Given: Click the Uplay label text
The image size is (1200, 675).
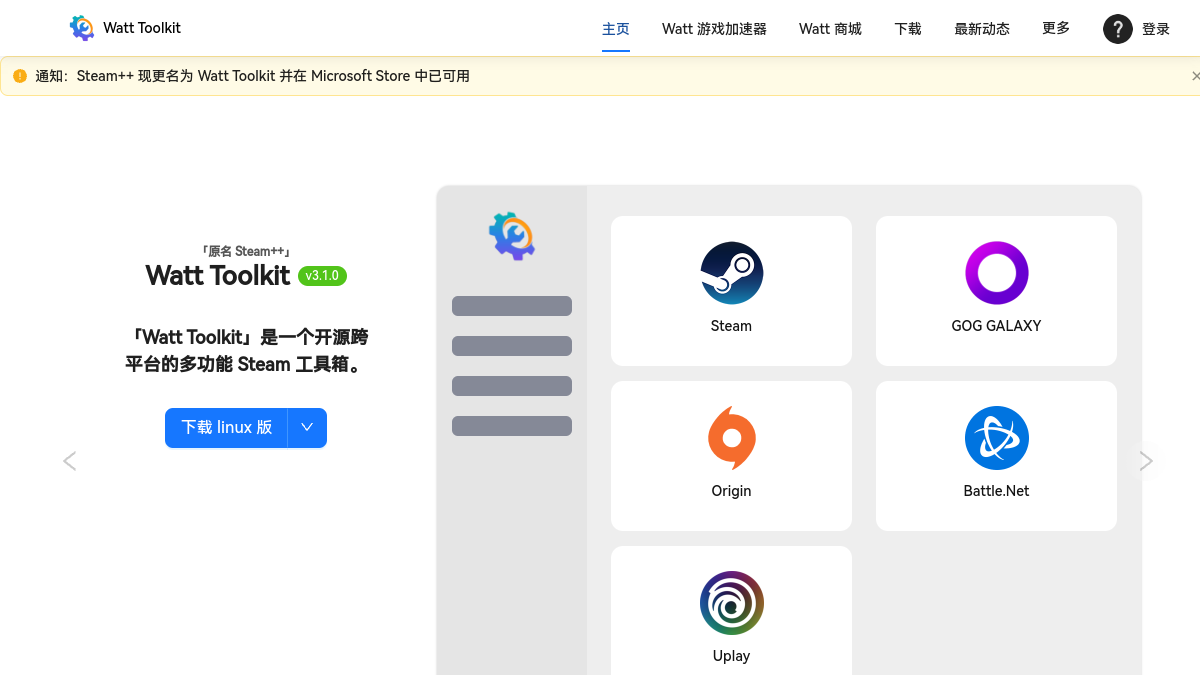Looking at the screenshot, I should pyautogui.click(x=731, y=656).
